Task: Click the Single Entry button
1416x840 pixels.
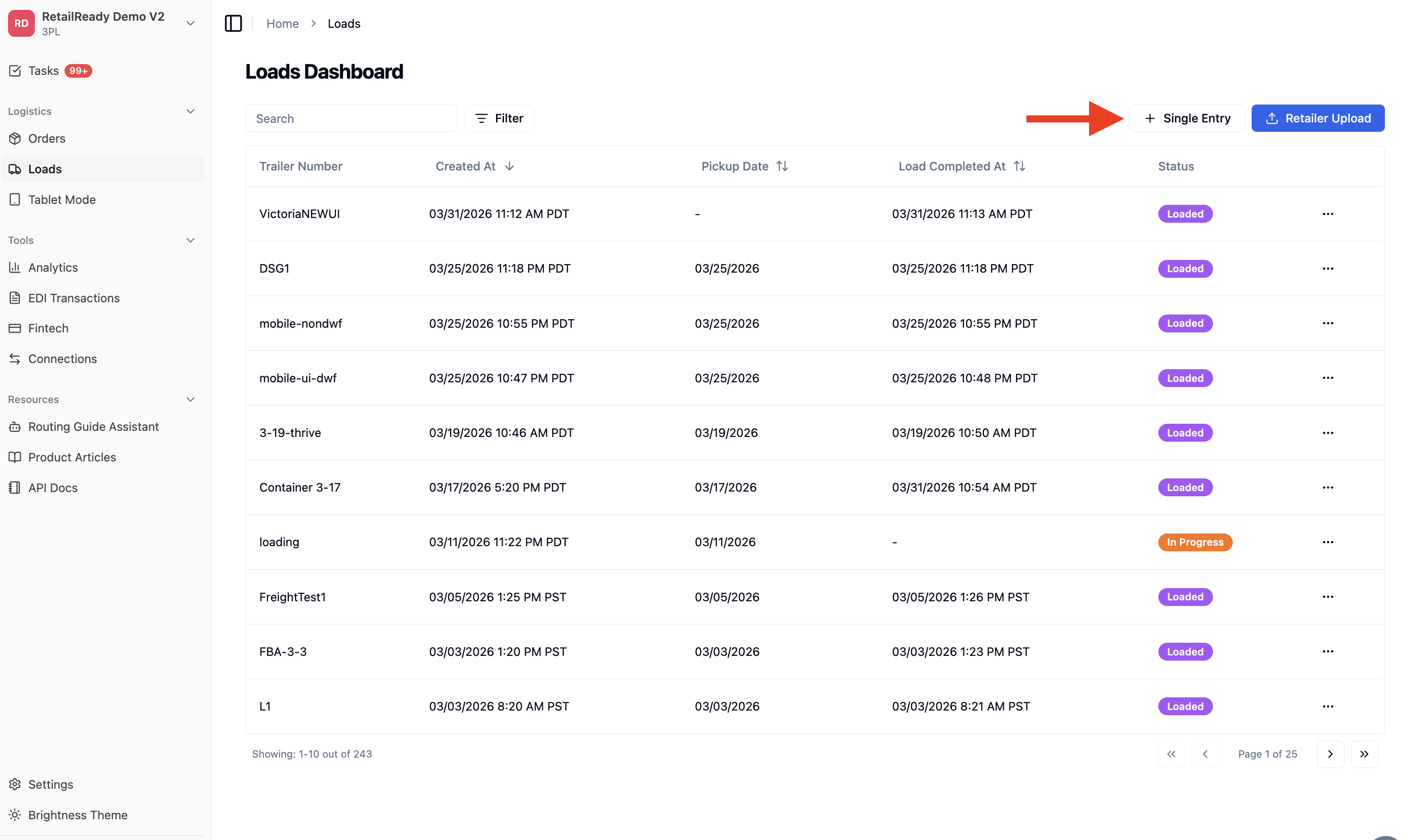Action: [1187, 118]
